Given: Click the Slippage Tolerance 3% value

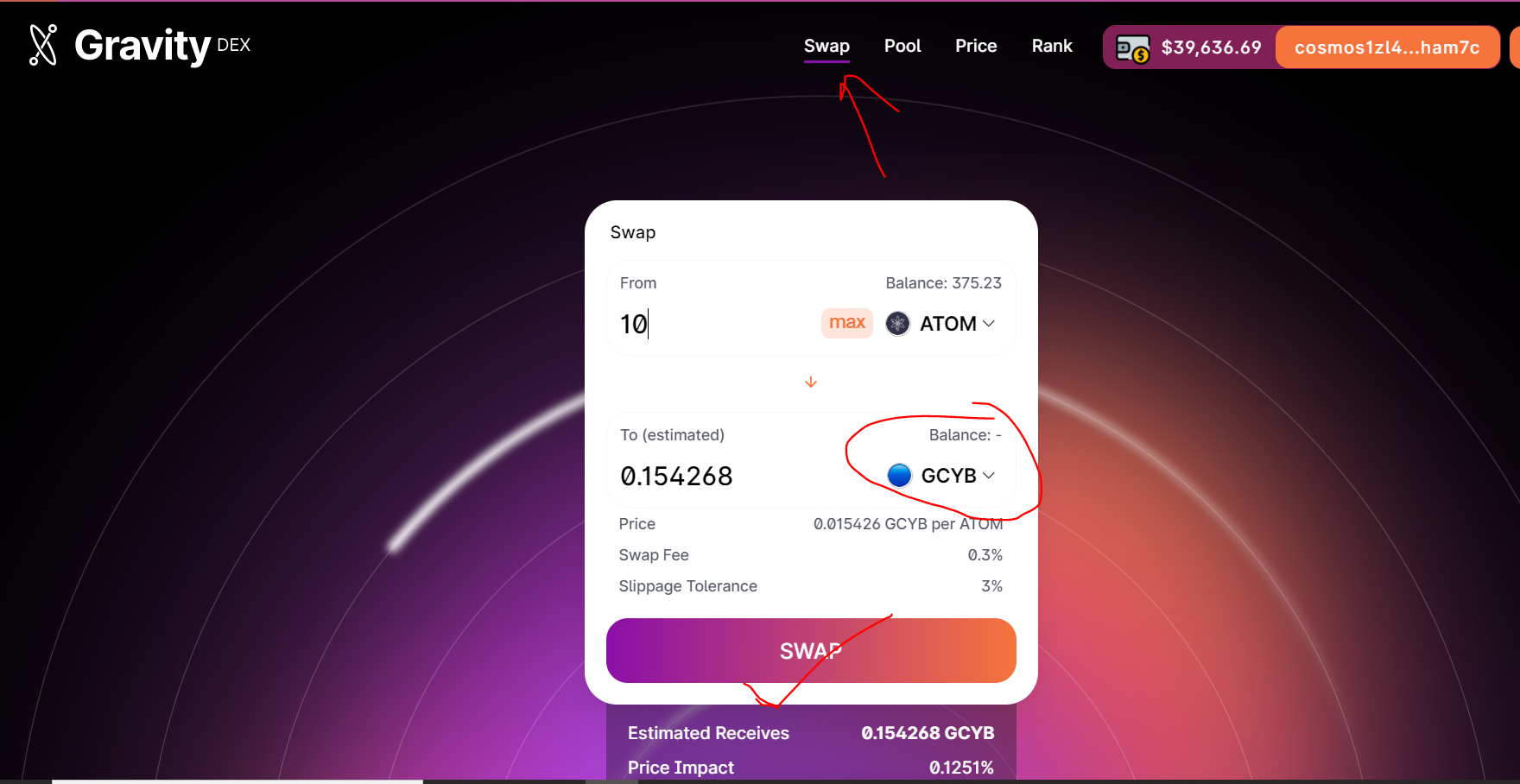Looking at the screenshot, I should [x=991, y=586].
